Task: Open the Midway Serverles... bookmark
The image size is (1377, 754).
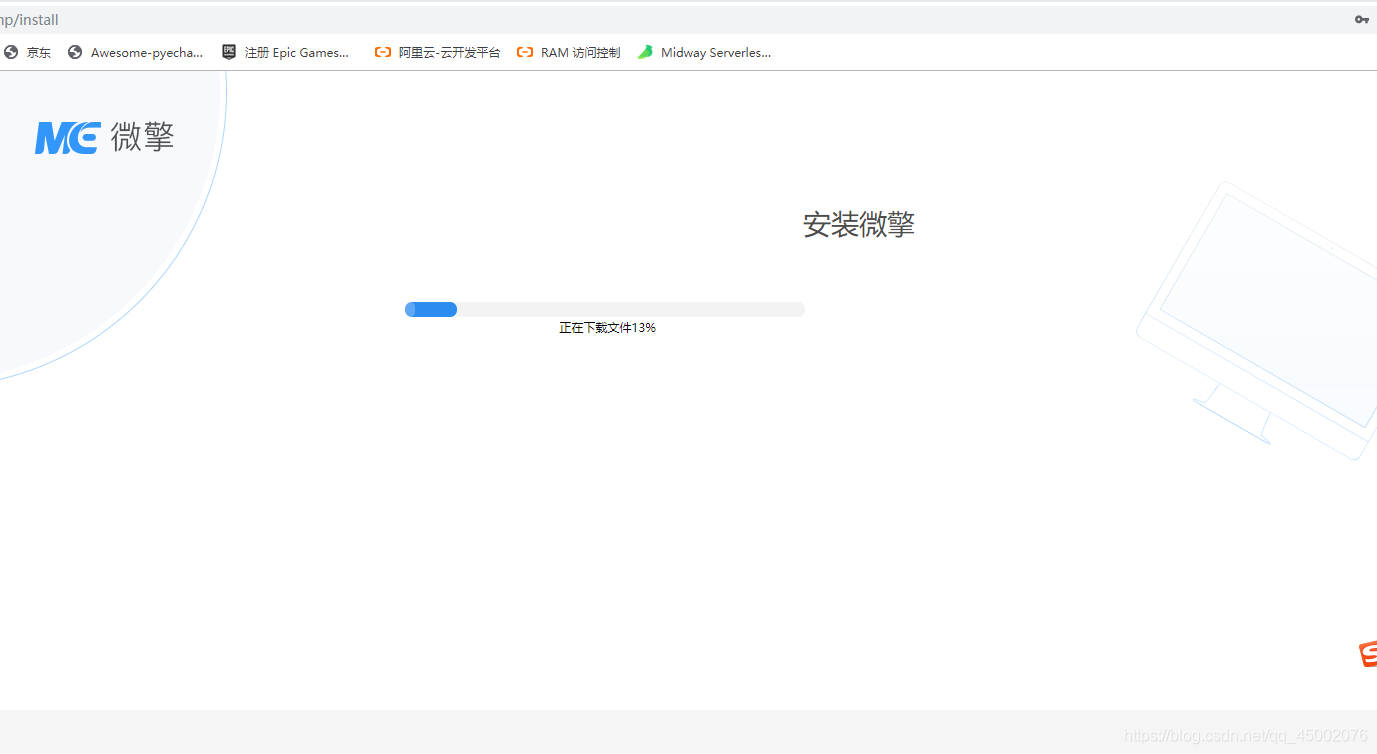Action: point(705,53)
